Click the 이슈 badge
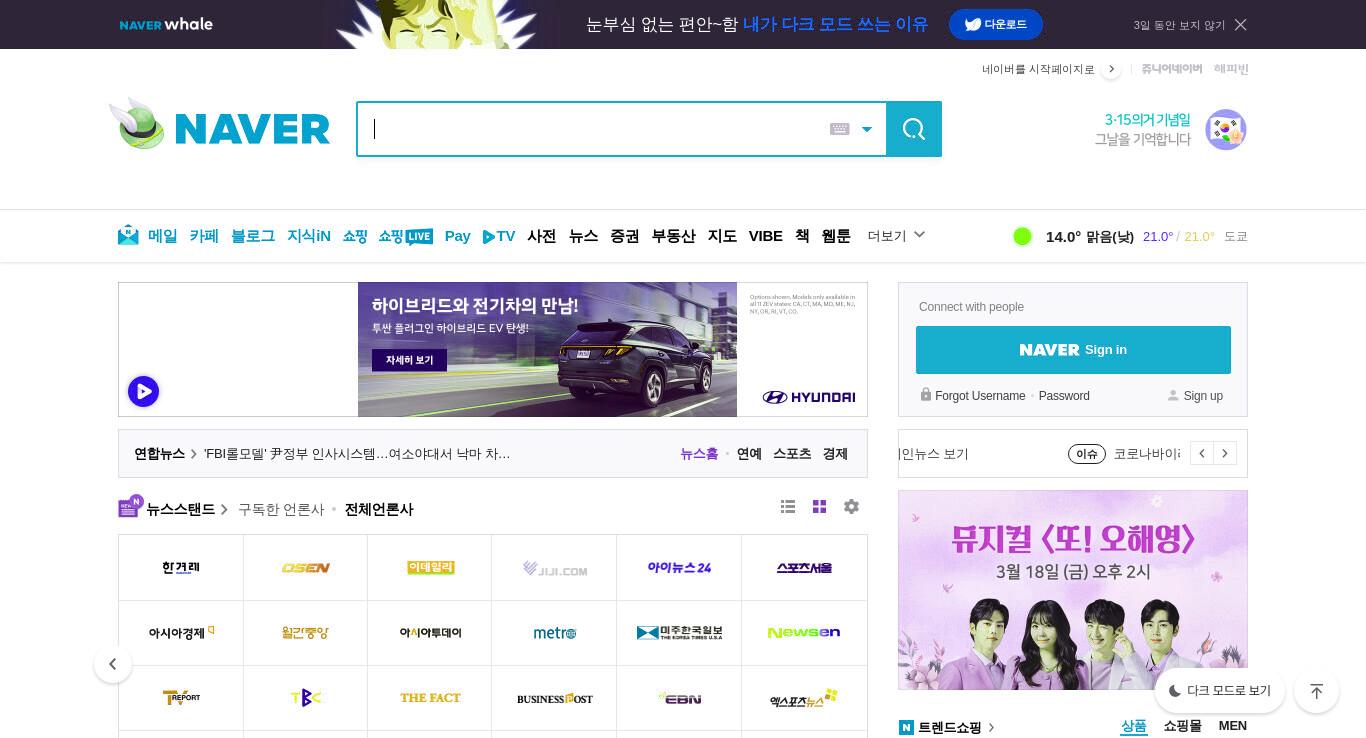1366x738 pixels. tap(1087, 454)
